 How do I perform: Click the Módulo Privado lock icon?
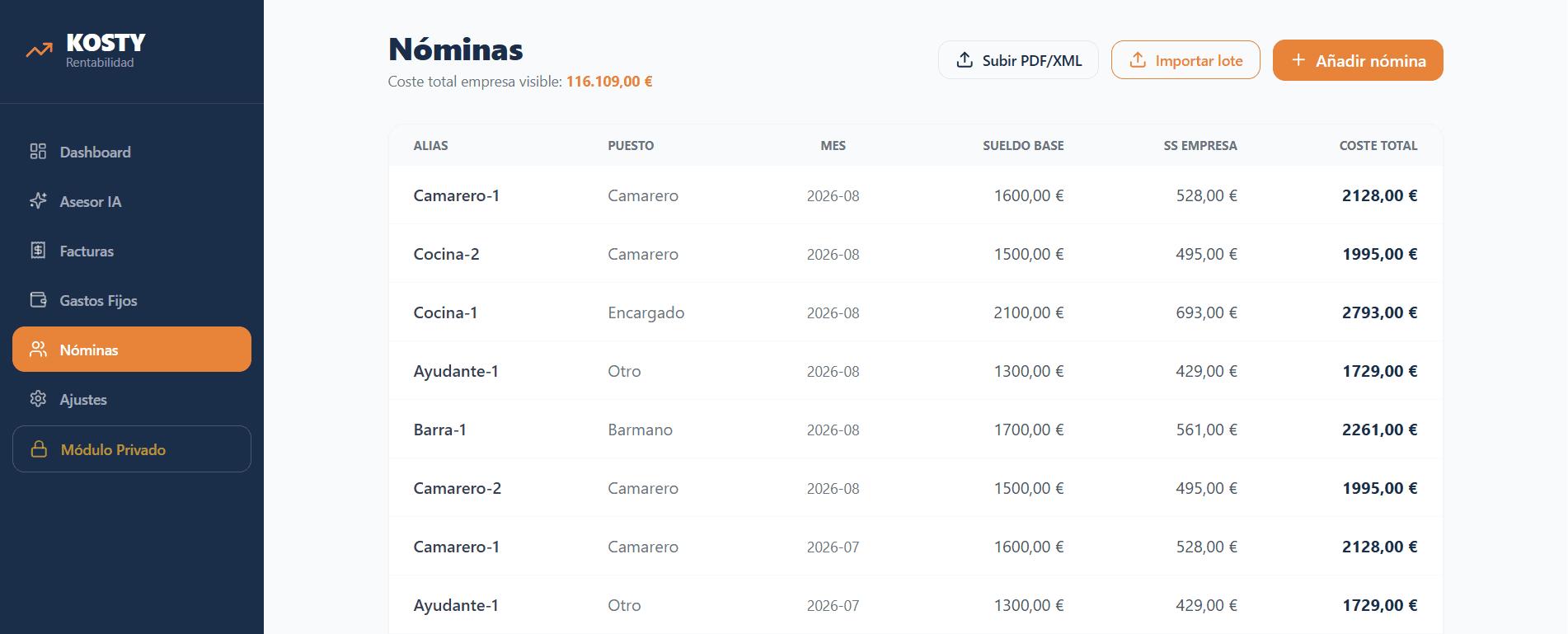[39, 449]
